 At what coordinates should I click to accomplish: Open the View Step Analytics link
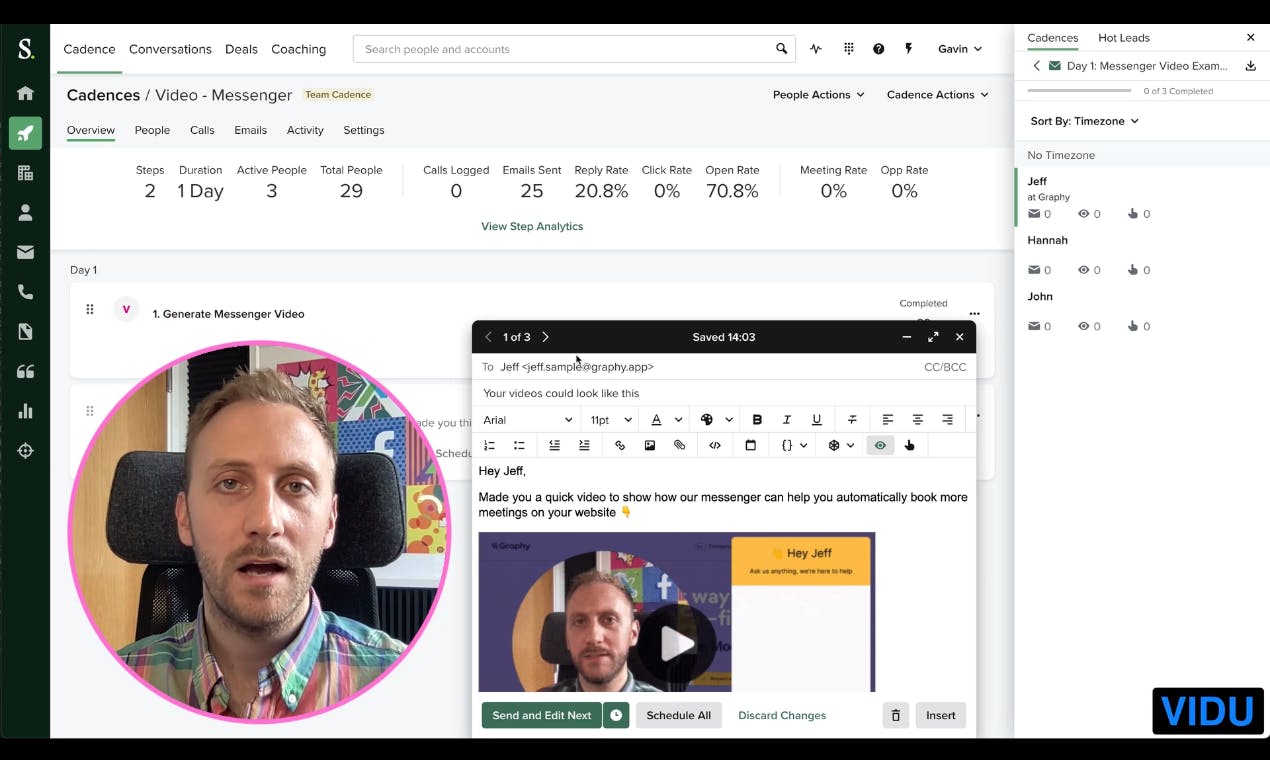(532, 226)
